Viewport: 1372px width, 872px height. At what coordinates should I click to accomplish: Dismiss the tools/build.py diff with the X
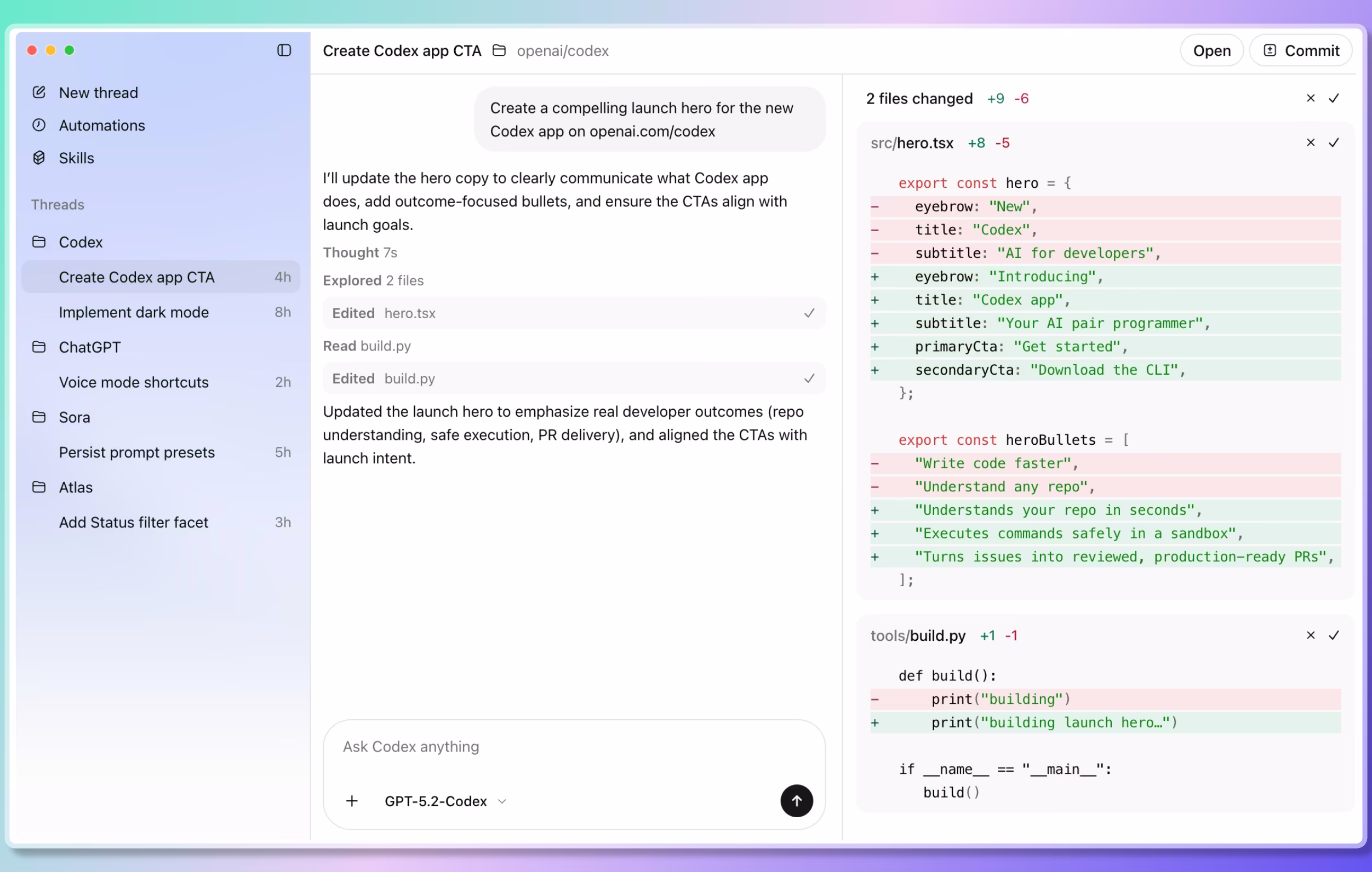[x=1311, y=635]
